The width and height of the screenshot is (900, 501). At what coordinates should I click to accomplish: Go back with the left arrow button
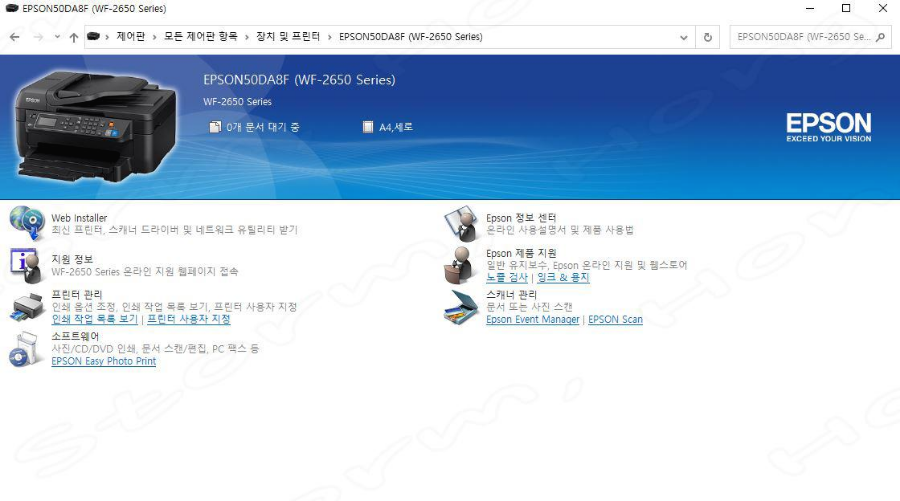[15, 37]
